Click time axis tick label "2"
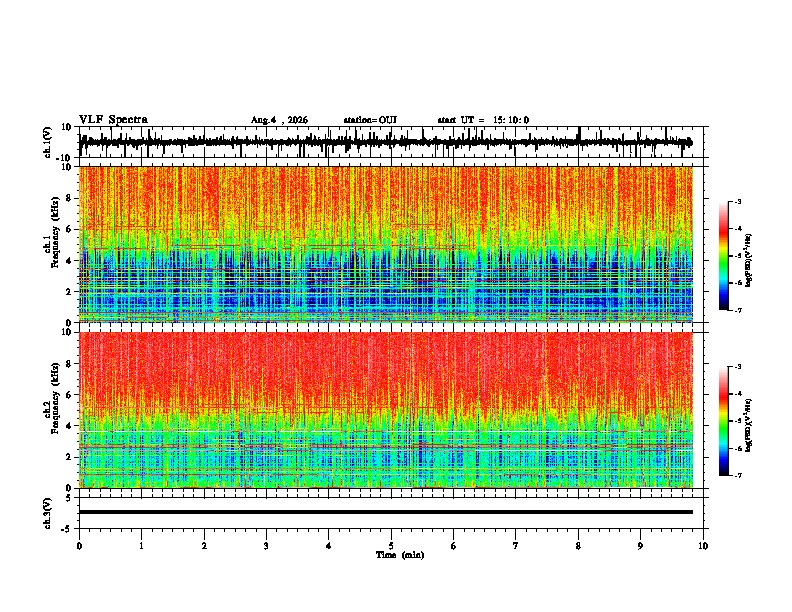Image resolution: width=792 pixels, height=612 pixels. pyautogui.click(x=204, y=546)
